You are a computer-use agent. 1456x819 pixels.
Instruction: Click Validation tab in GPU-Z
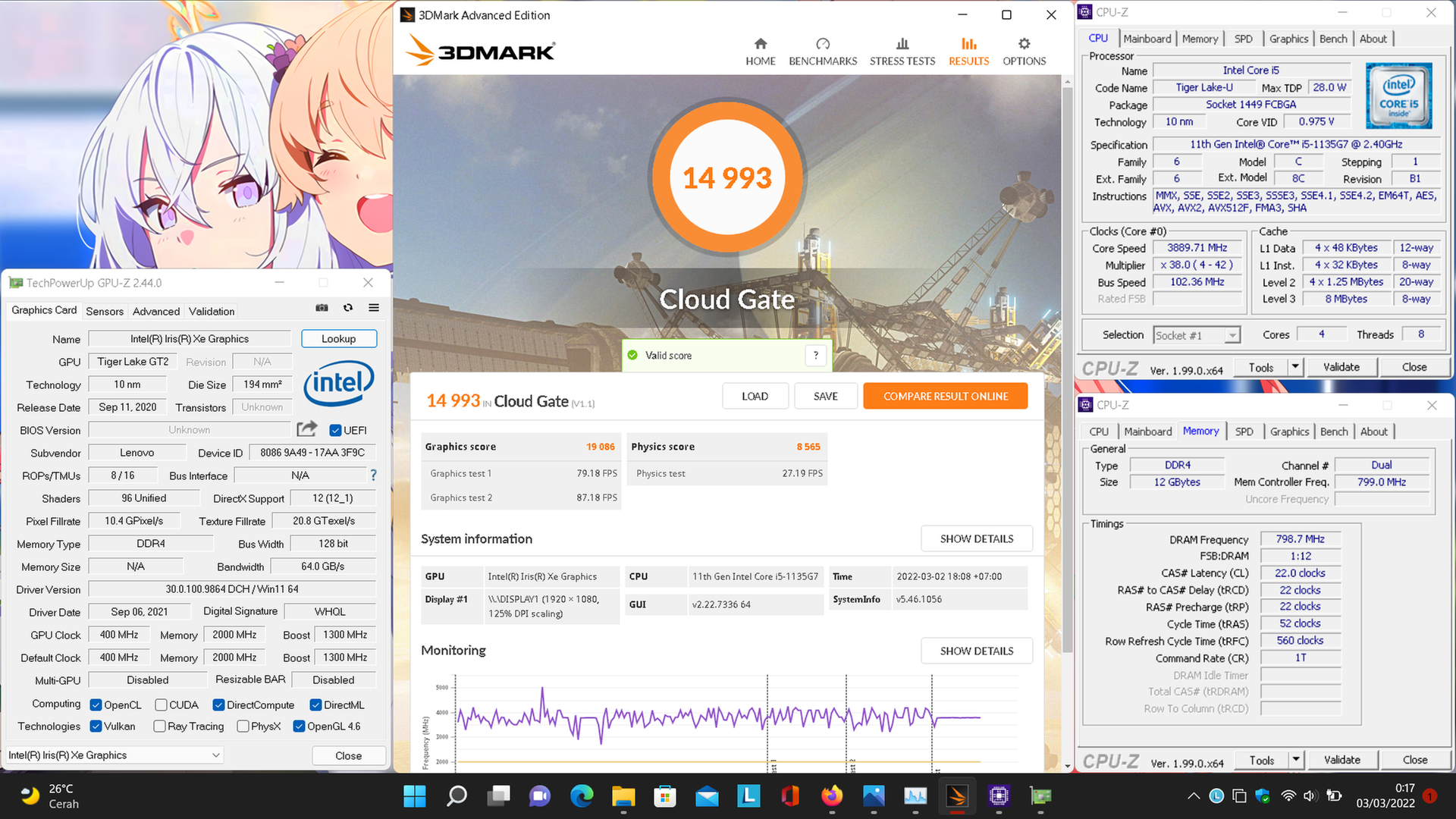[x=212, y=311]
